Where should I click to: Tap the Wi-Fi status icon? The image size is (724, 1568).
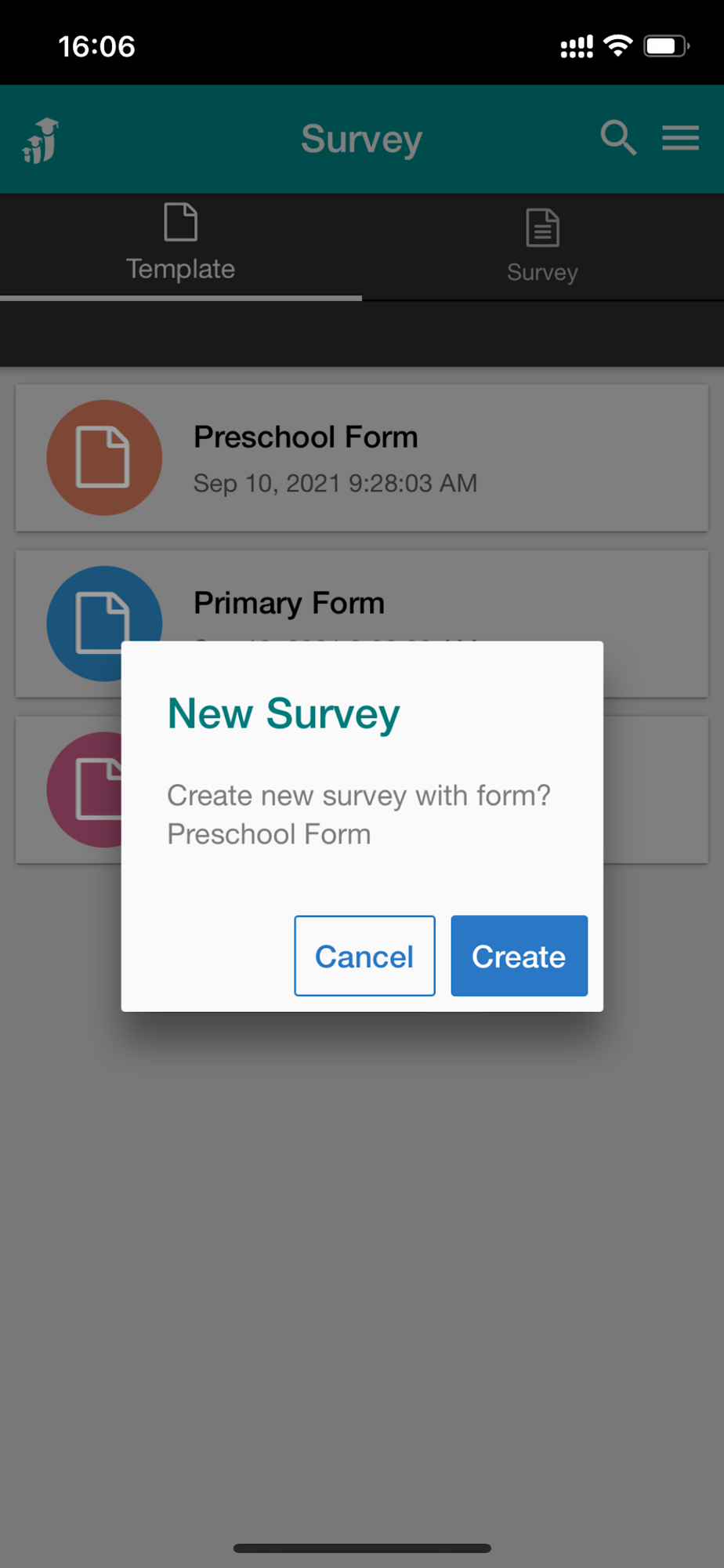(x=618, y=46)
